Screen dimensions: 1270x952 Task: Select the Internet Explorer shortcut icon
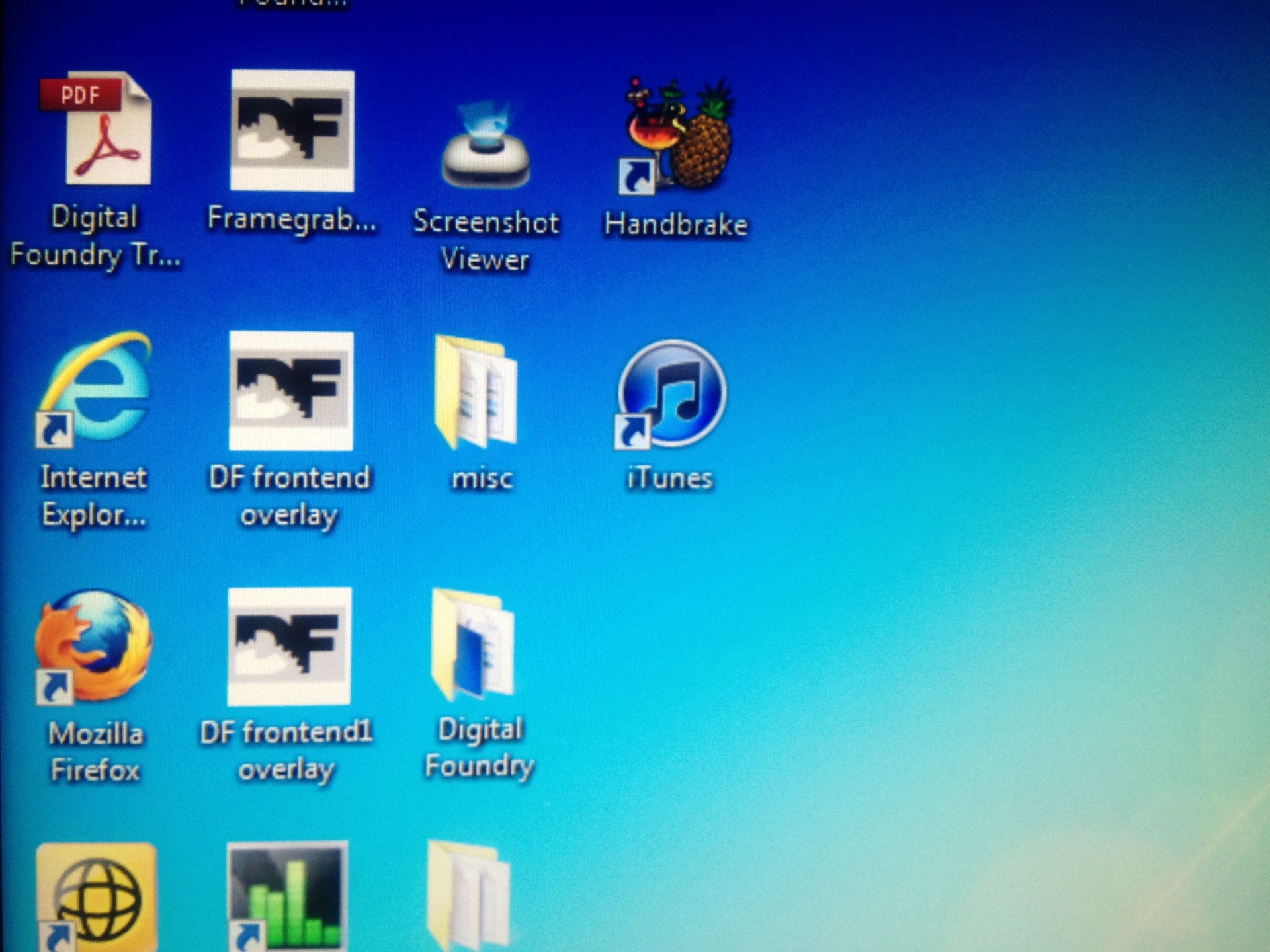click(96, 388)
